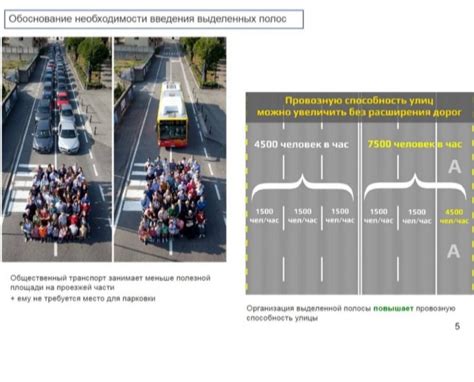
Task: Click the upper 'A' bus lane marking
Action: (x=454, y=167)
